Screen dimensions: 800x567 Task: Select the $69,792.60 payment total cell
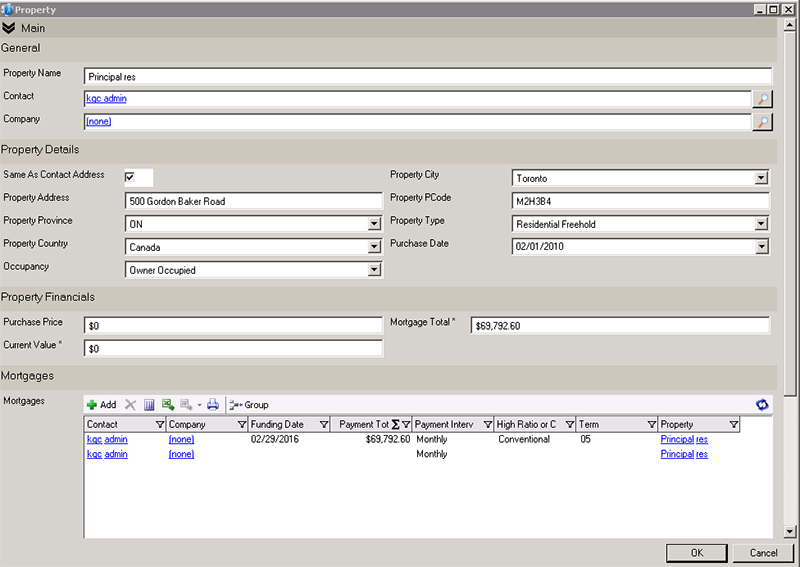coord(388,439)
